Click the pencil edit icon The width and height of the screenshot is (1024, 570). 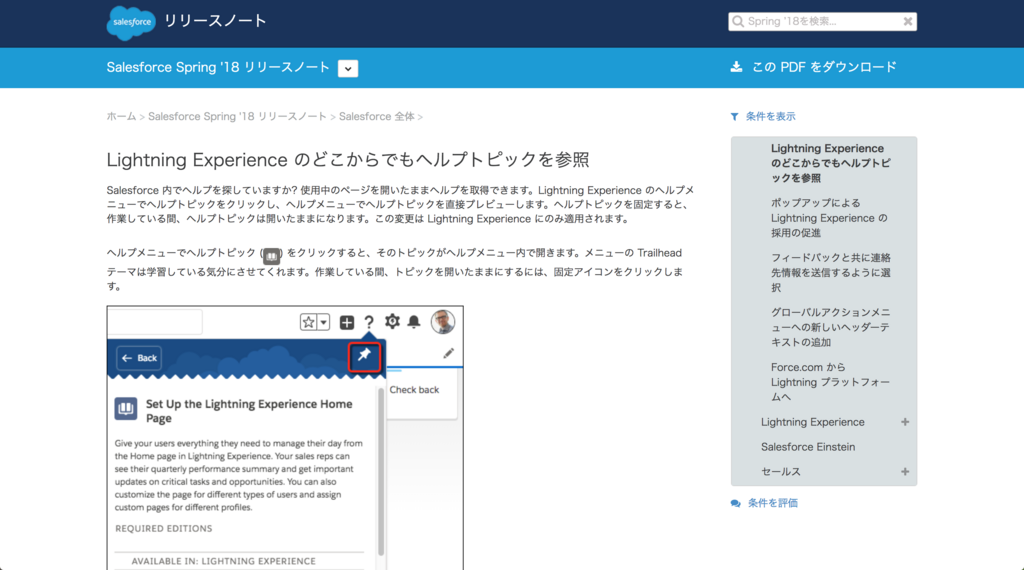tap(448, 353)
